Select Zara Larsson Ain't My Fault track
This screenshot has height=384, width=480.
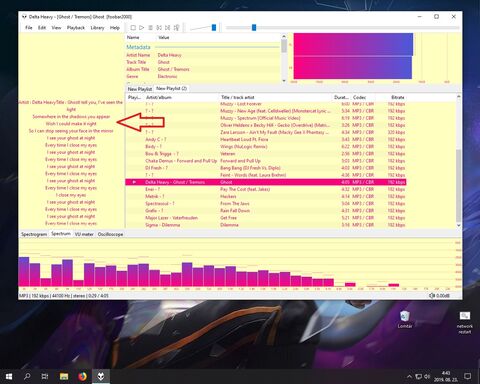point(266,132)
